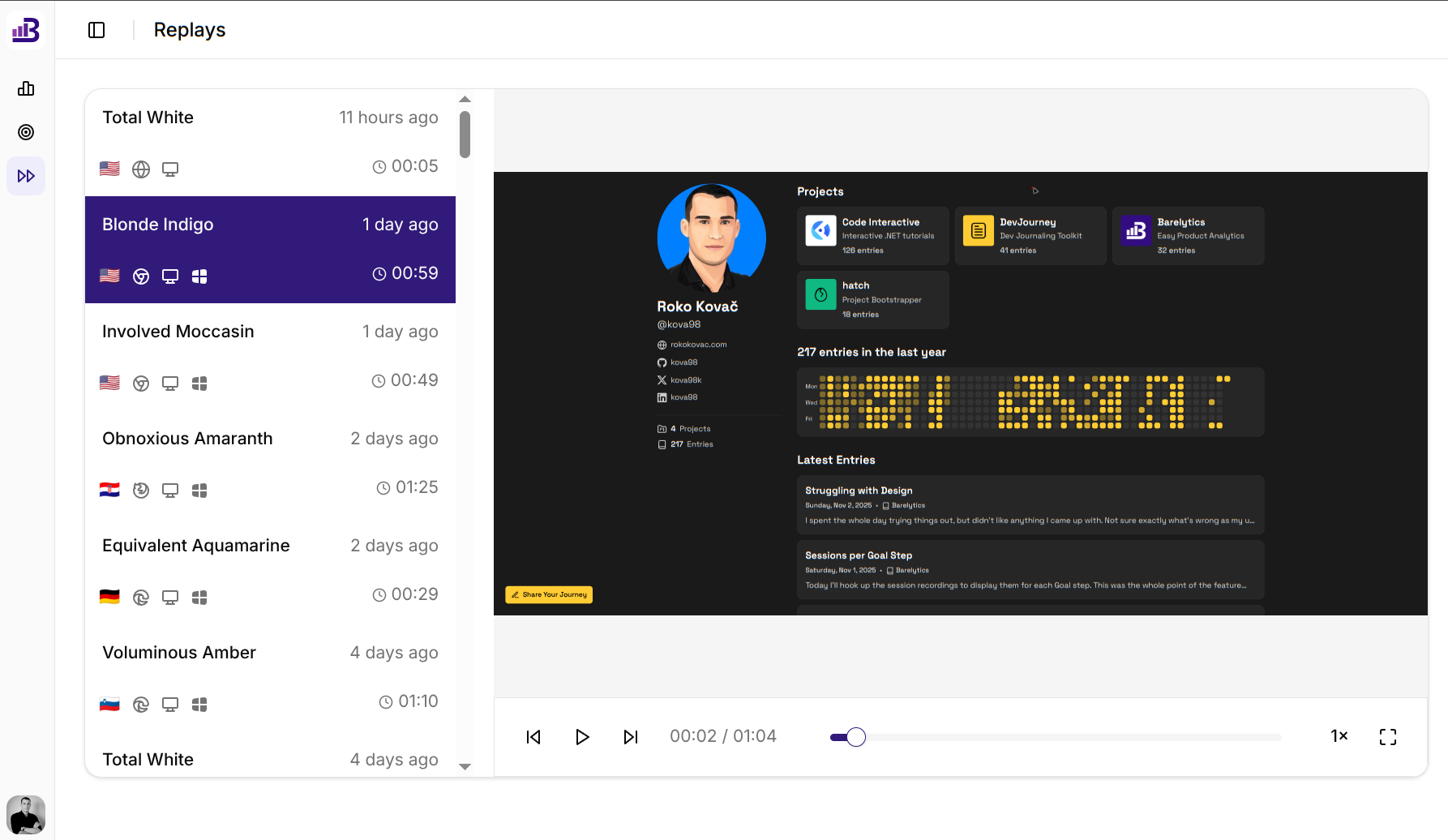
Task: Click the replay progress slider handle
Action: (856, 737)
